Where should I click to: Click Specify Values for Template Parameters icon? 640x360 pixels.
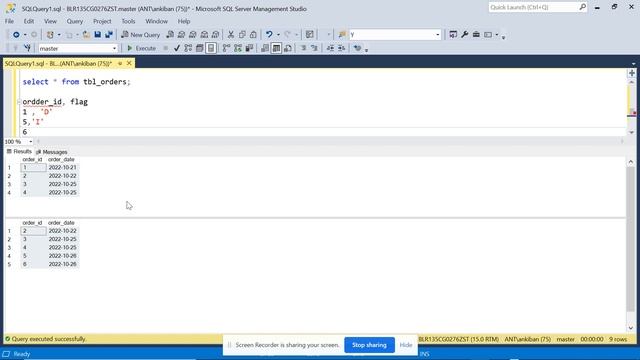(x=358, y=48)
